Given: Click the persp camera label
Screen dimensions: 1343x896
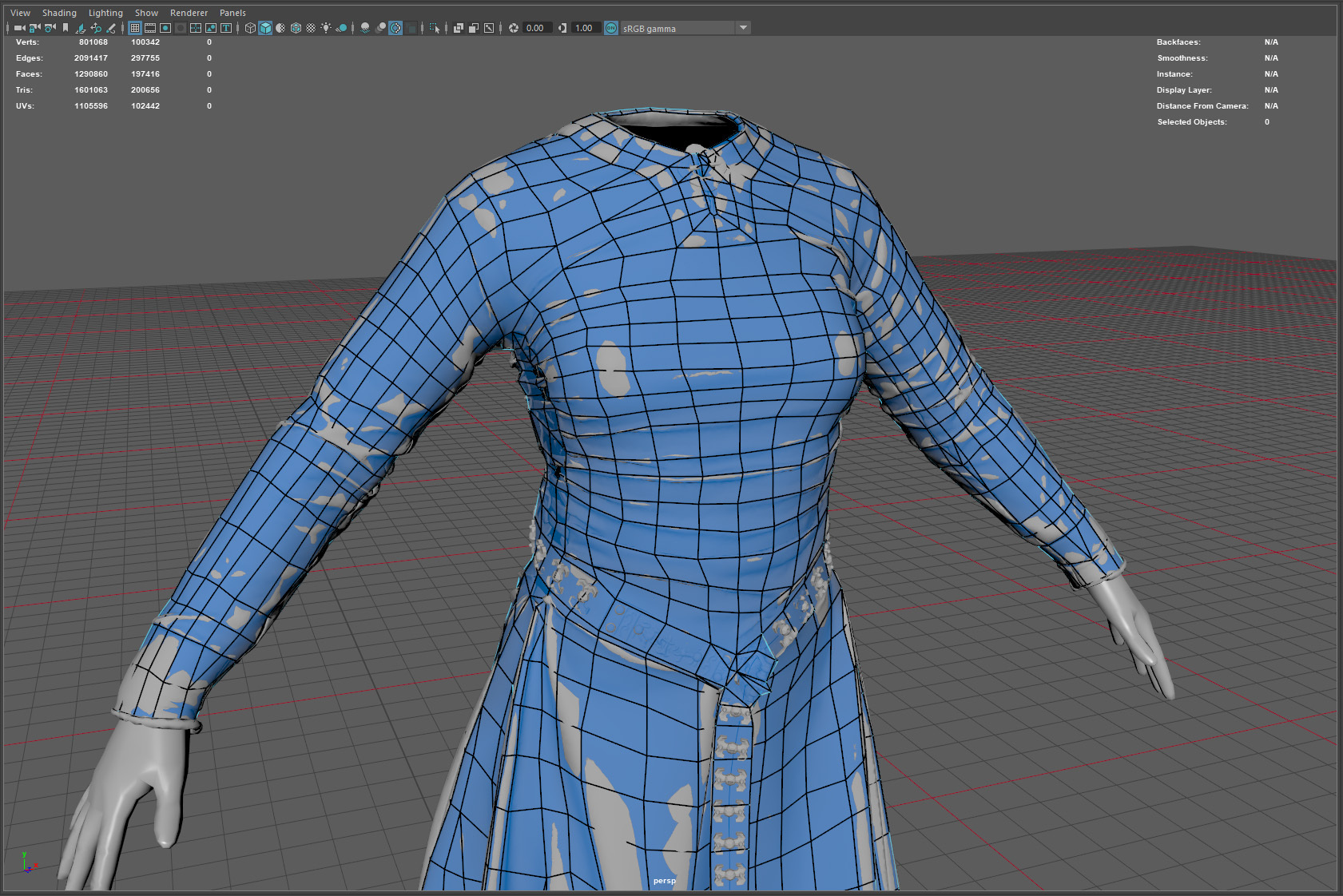Looking at the screenshot, I should (x=664, y=881).
